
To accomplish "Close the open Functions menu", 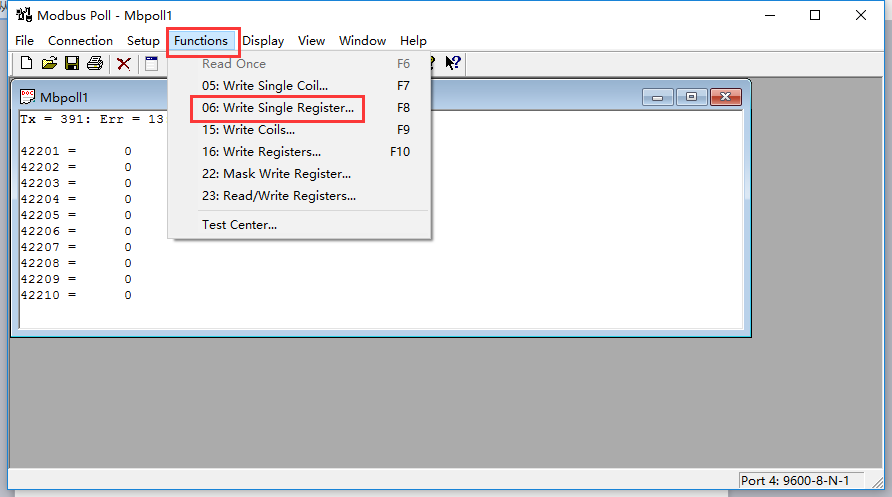I will click(201, 41).
